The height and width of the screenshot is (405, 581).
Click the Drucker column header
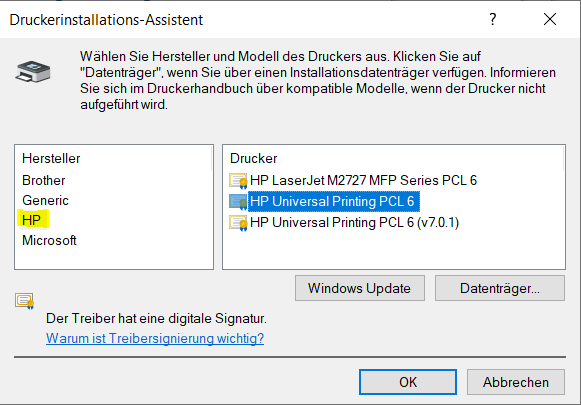[253, 159]
